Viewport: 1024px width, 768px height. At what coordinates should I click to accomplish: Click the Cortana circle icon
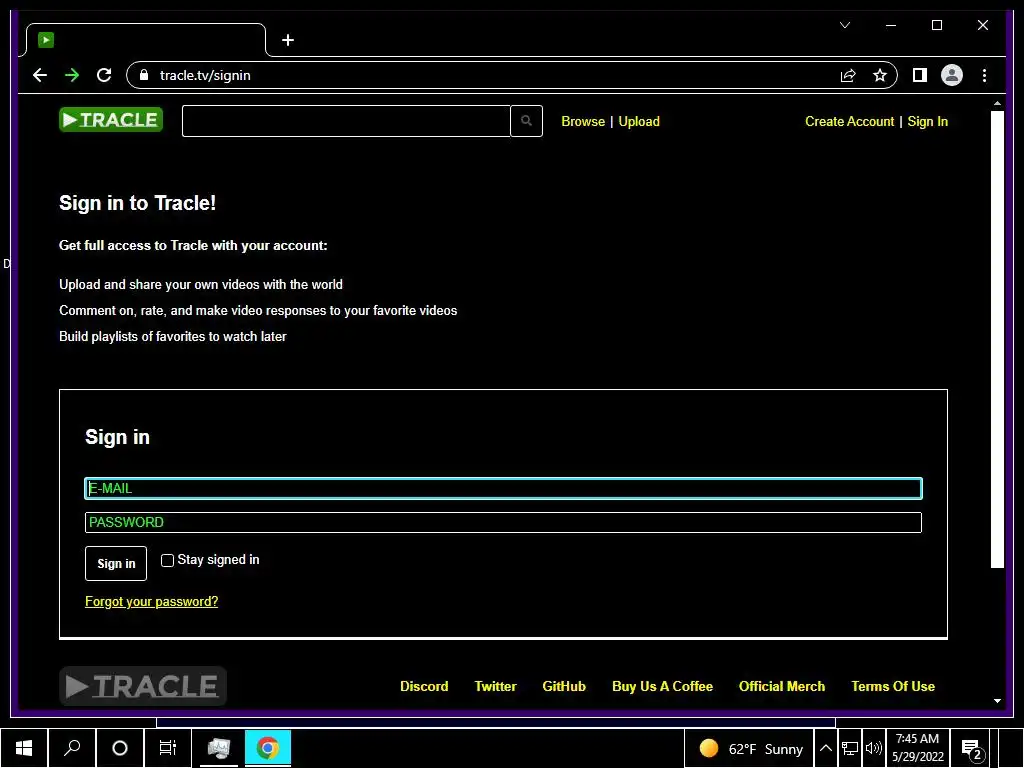tap(120, 748)
